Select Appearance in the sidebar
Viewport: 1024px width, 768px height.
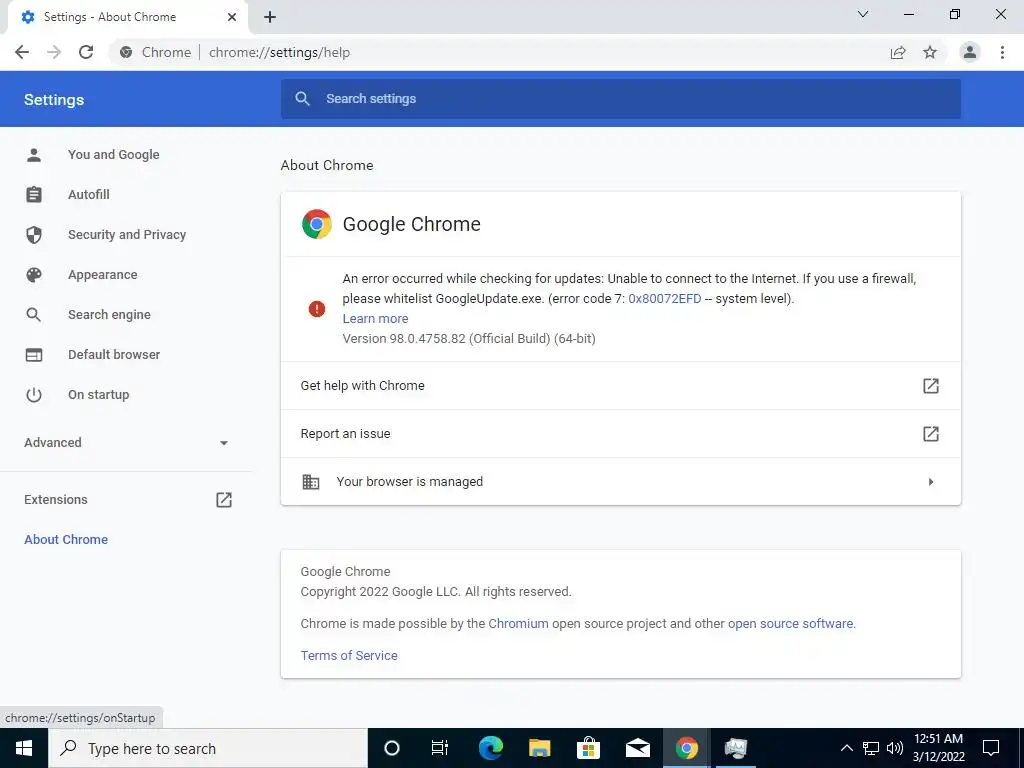click(103, 275)
